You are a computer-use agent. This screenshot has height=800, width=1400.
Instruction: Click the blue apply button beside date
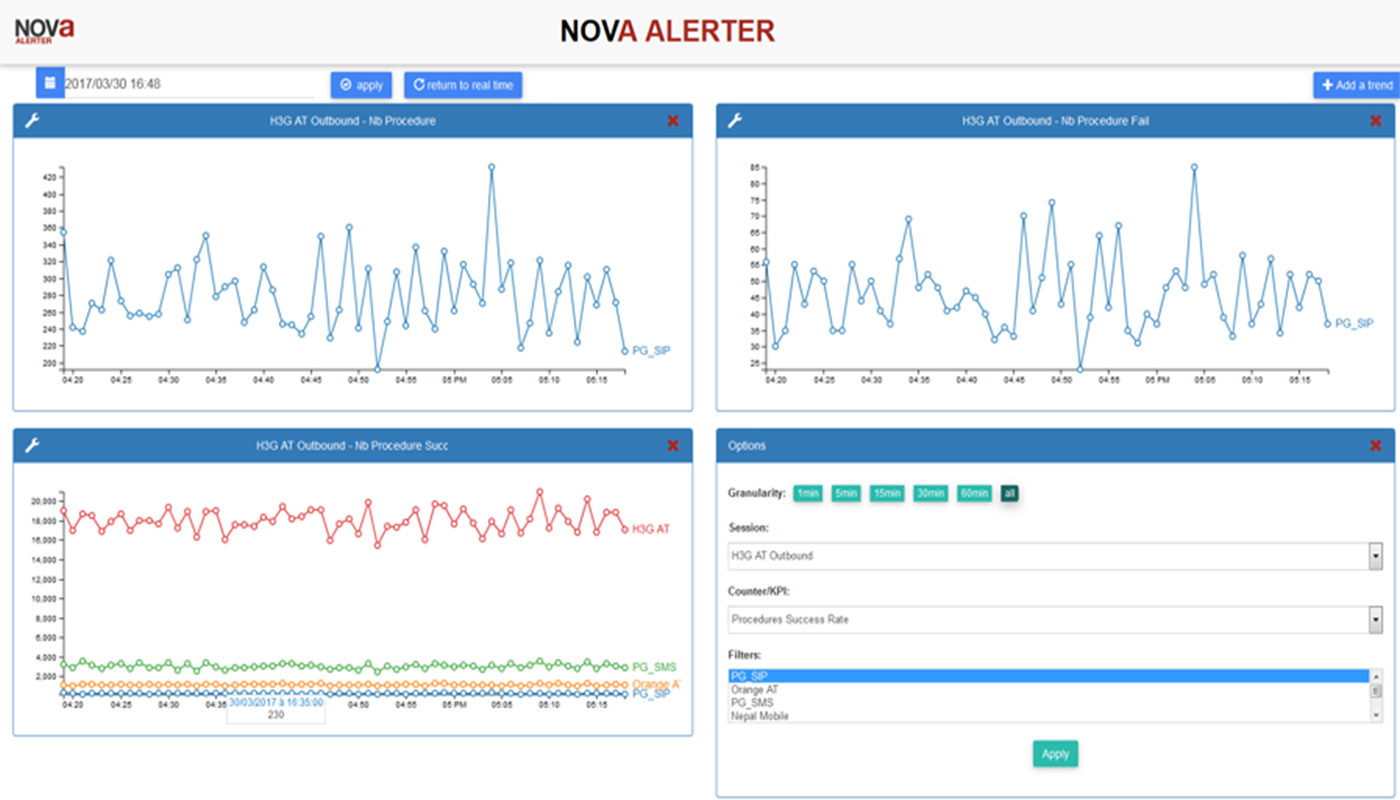click(x=361, y=85)
